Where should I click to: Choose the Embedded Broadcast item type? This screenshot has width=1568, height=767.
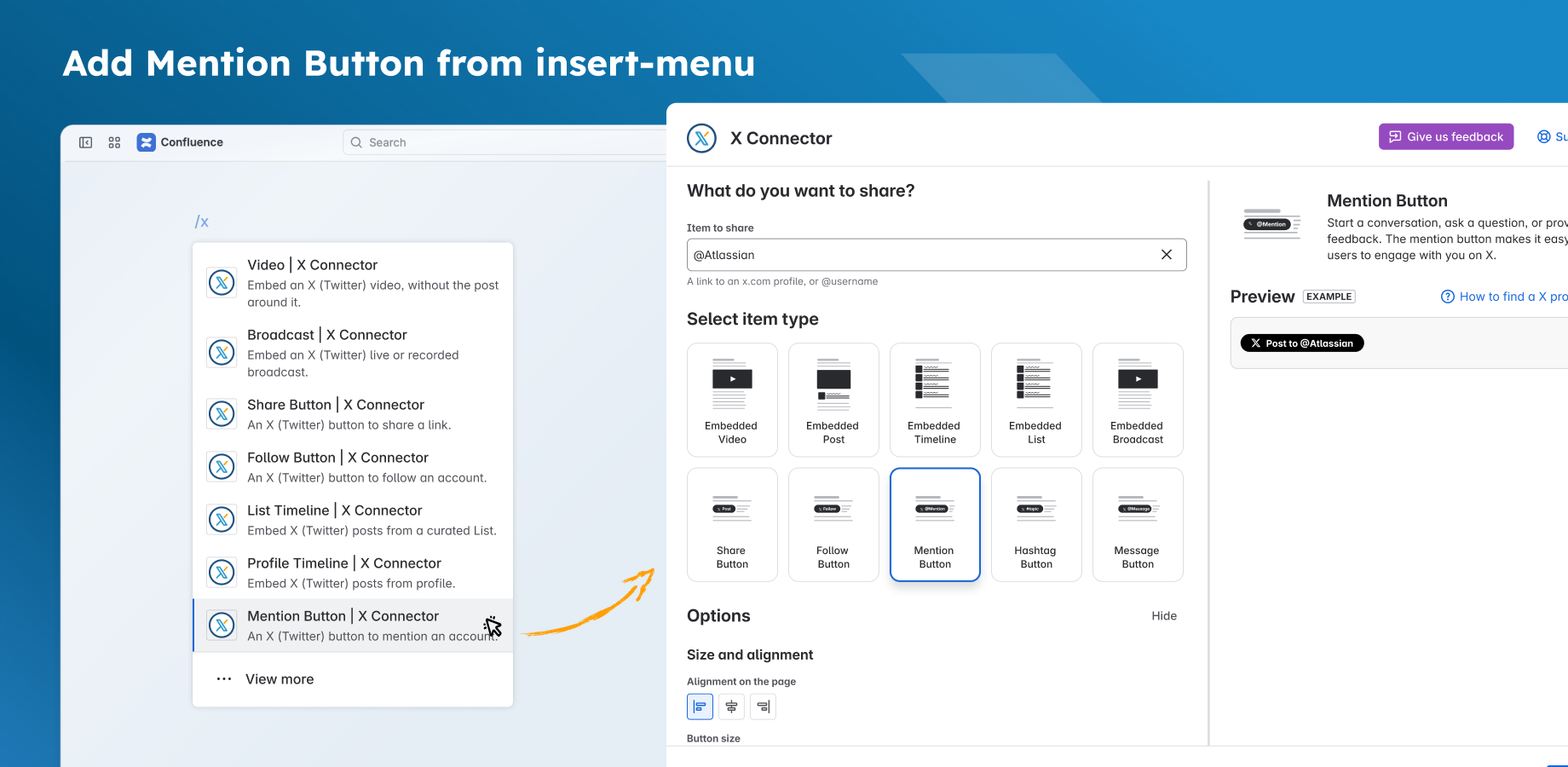click(x=1138, y=400)
